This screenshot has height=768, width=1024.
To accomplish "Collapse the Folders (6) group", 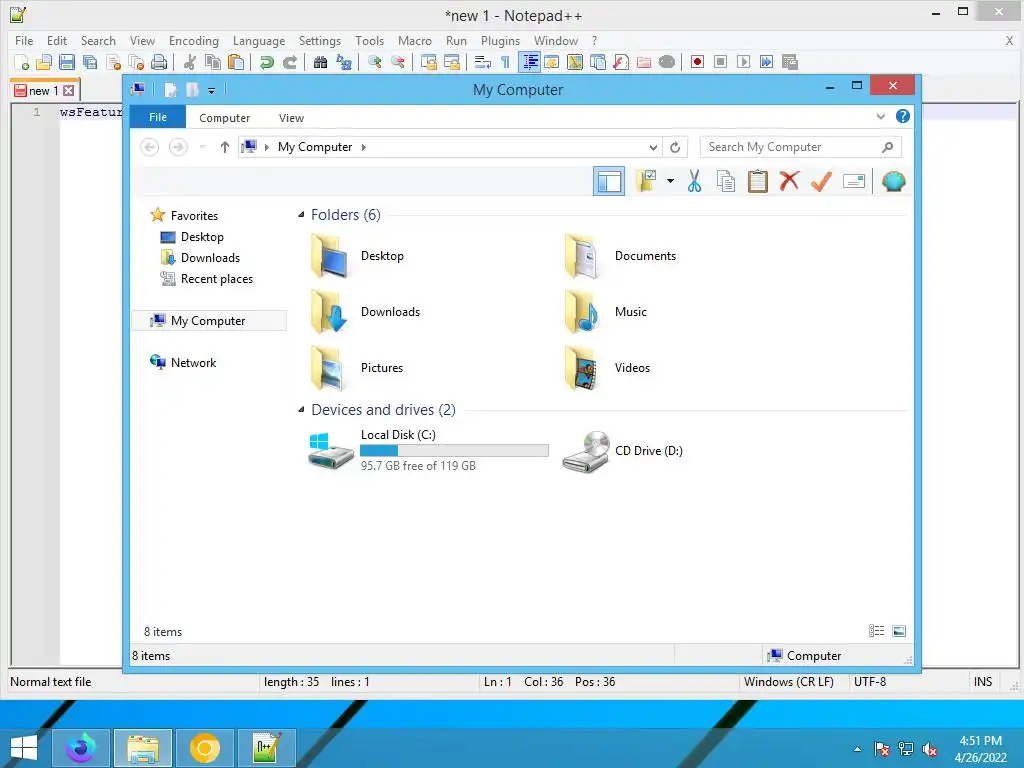I will tap(301, 215).
